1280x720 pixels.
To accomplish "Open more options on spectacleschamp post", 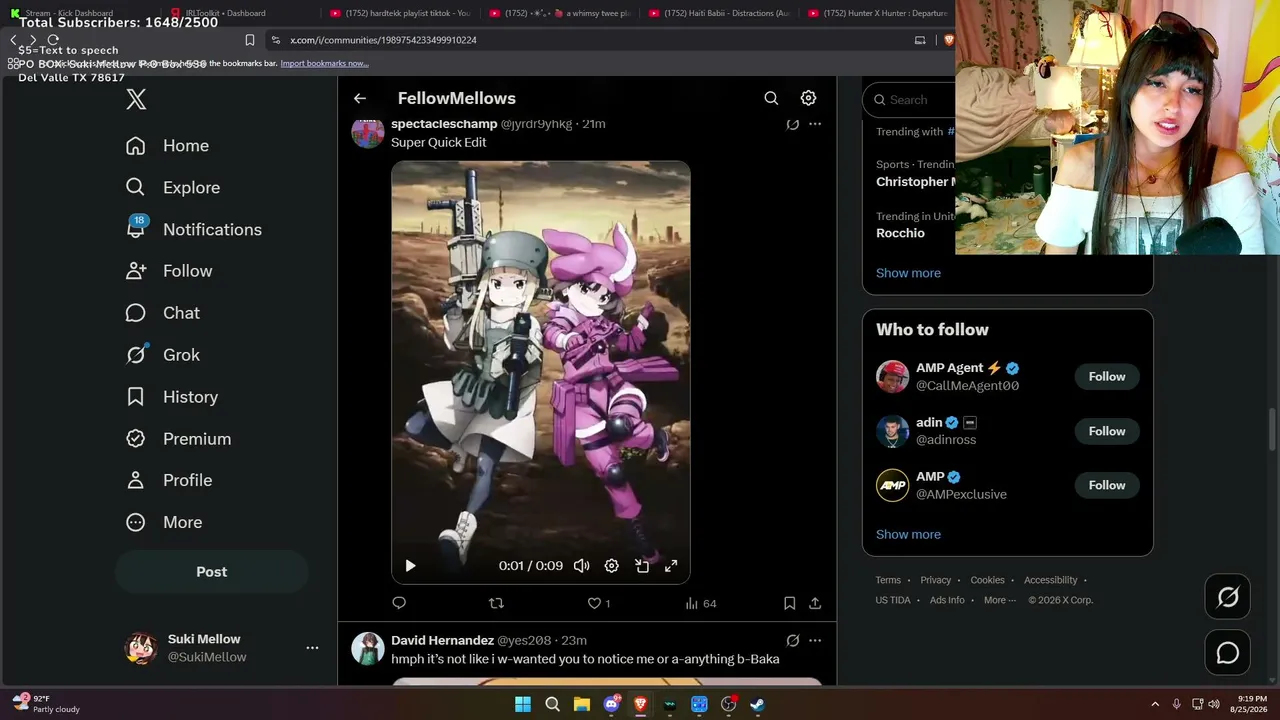I will [x=815, y=124].
